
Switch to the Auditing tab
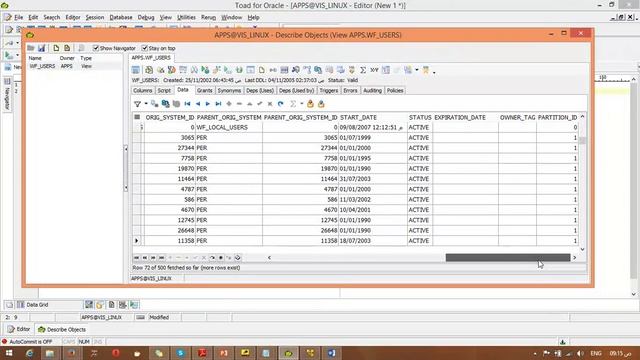(x=372, y=91)
